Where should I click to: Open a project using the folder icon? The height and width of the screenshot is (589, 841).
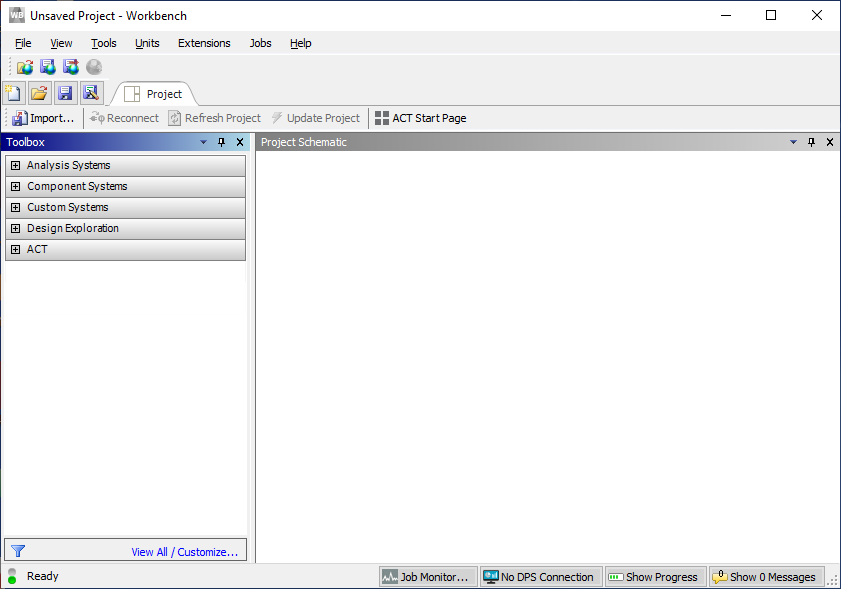point(39,93)
